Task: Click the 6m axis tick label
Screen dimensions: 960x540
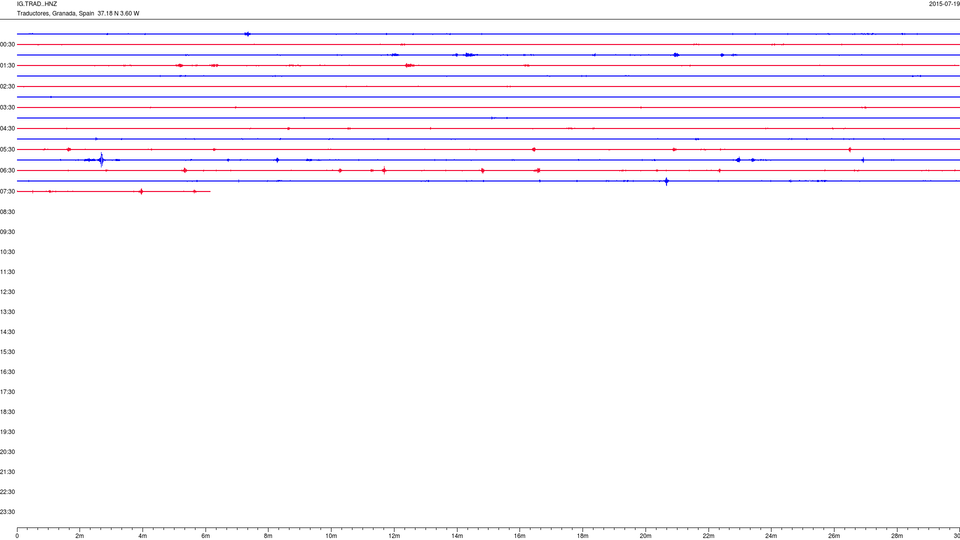Action: pos(206,536)
